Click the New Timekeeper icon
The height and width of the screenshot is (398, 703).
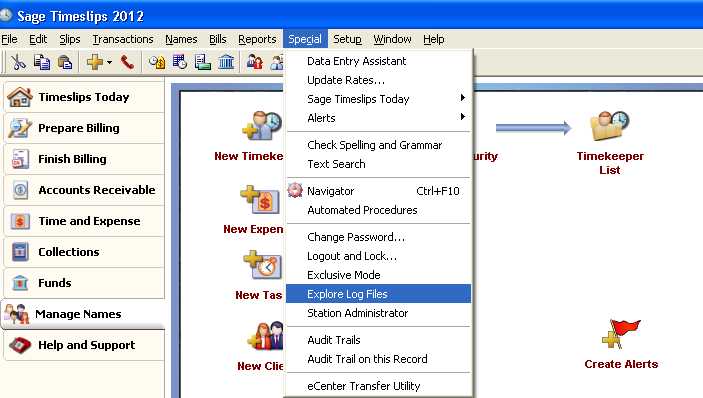coord(263,126)
